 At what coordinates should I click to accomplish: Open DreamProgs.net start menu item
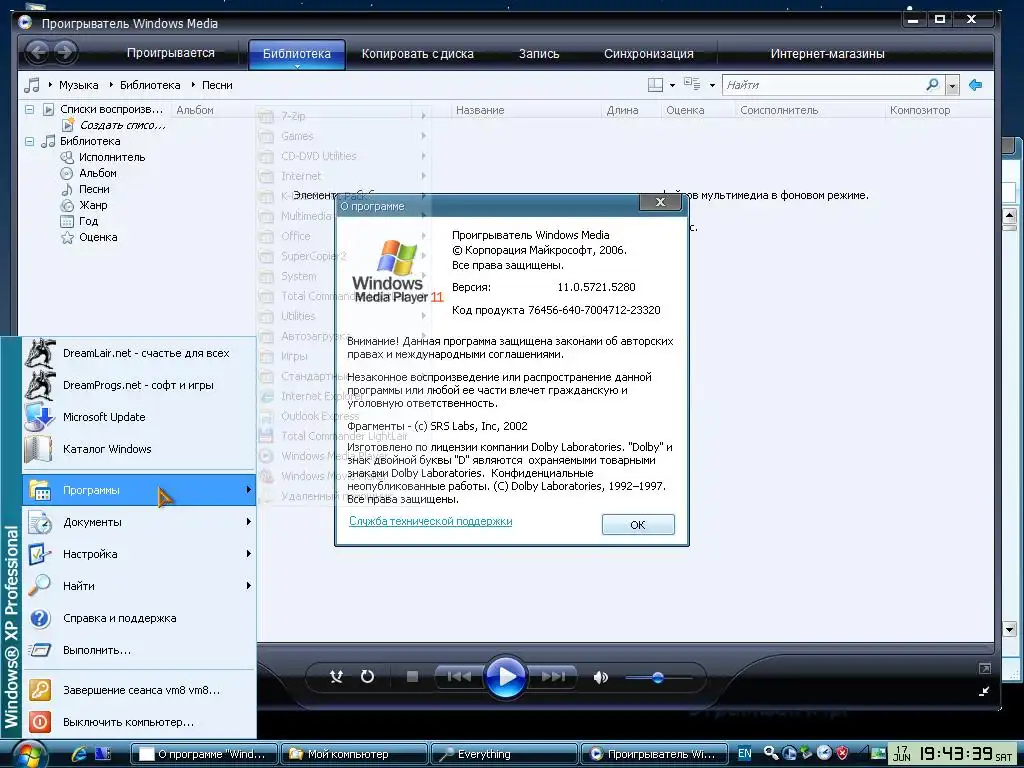pyautogui.click(x=138, y=385)
